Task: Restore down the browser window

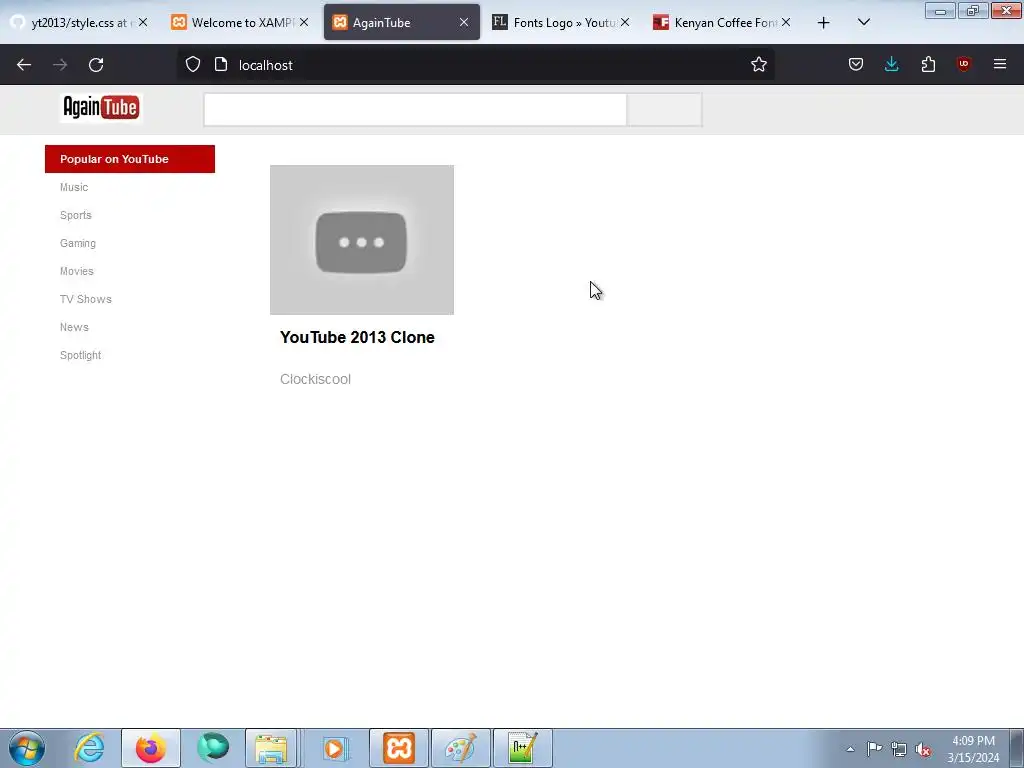Action: tap(972, 10)
